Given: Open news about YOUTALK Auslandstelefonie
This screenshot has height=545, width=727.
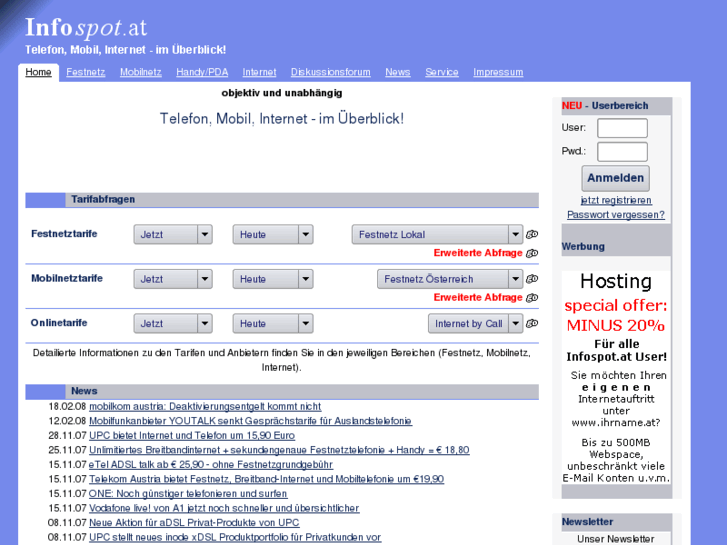Looking at the screenshot, I should tap(250, 421).
